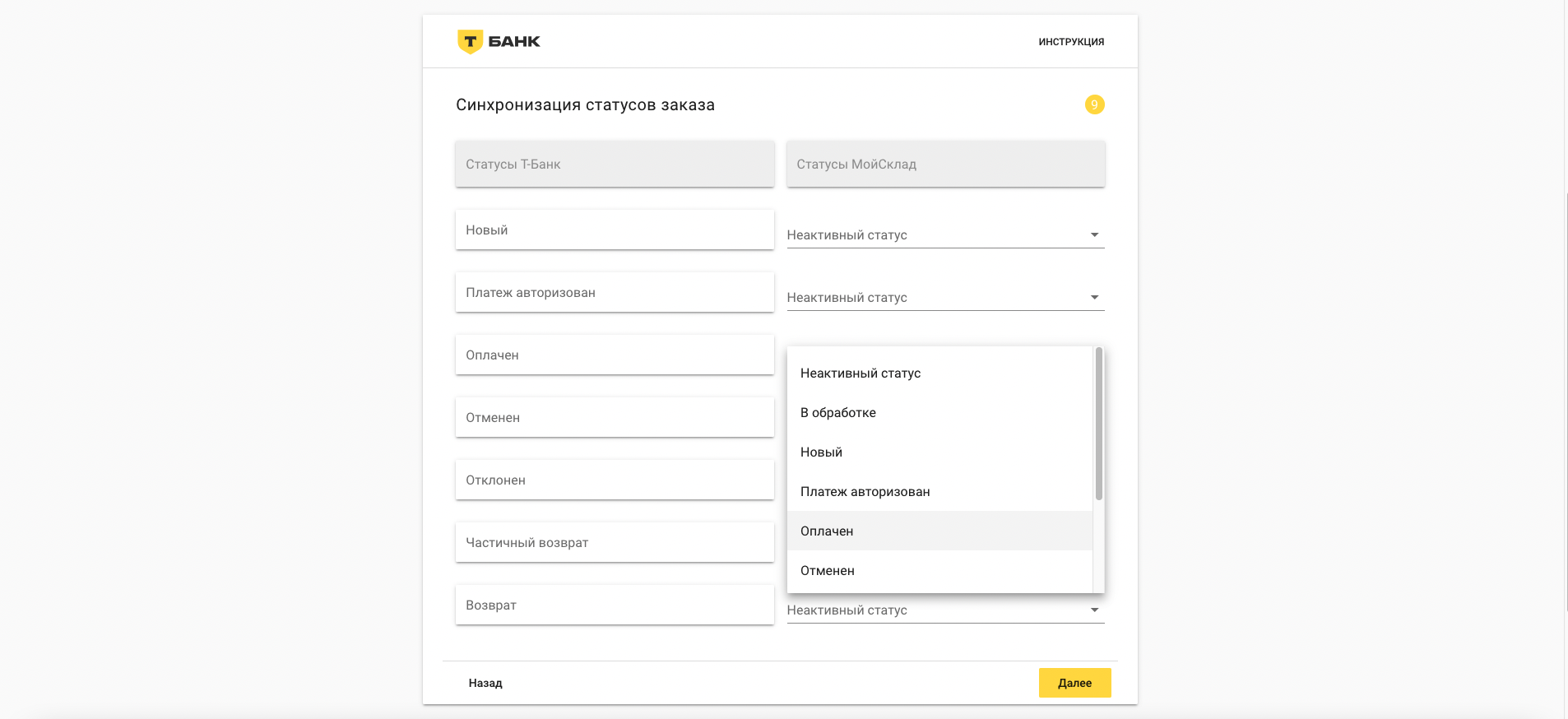Go back with the Назад button

[x=485, y=683]
